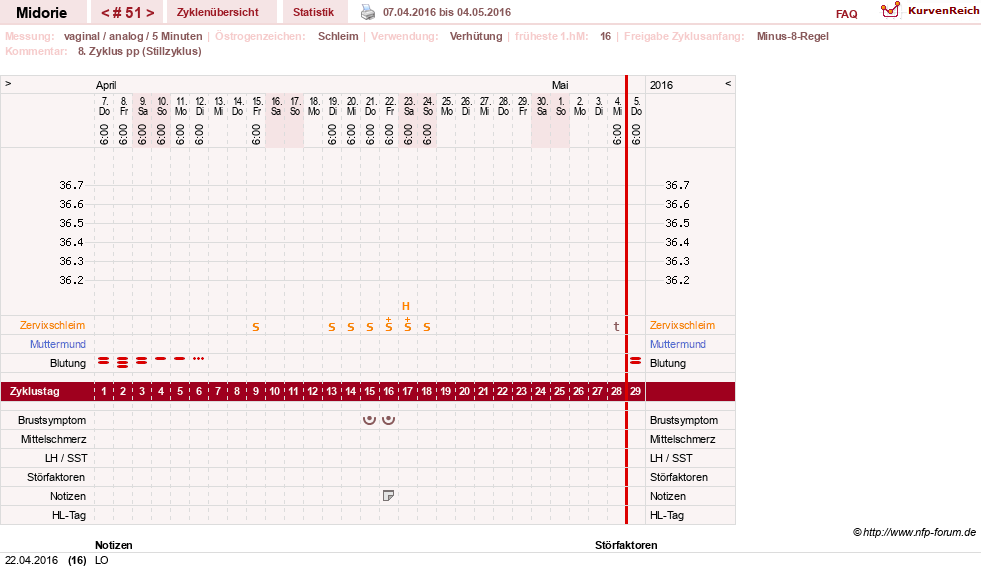The image size is (981, 584).
Task: Click breast symptom icon on cycle day 15
Action: [x=370, y=419]
